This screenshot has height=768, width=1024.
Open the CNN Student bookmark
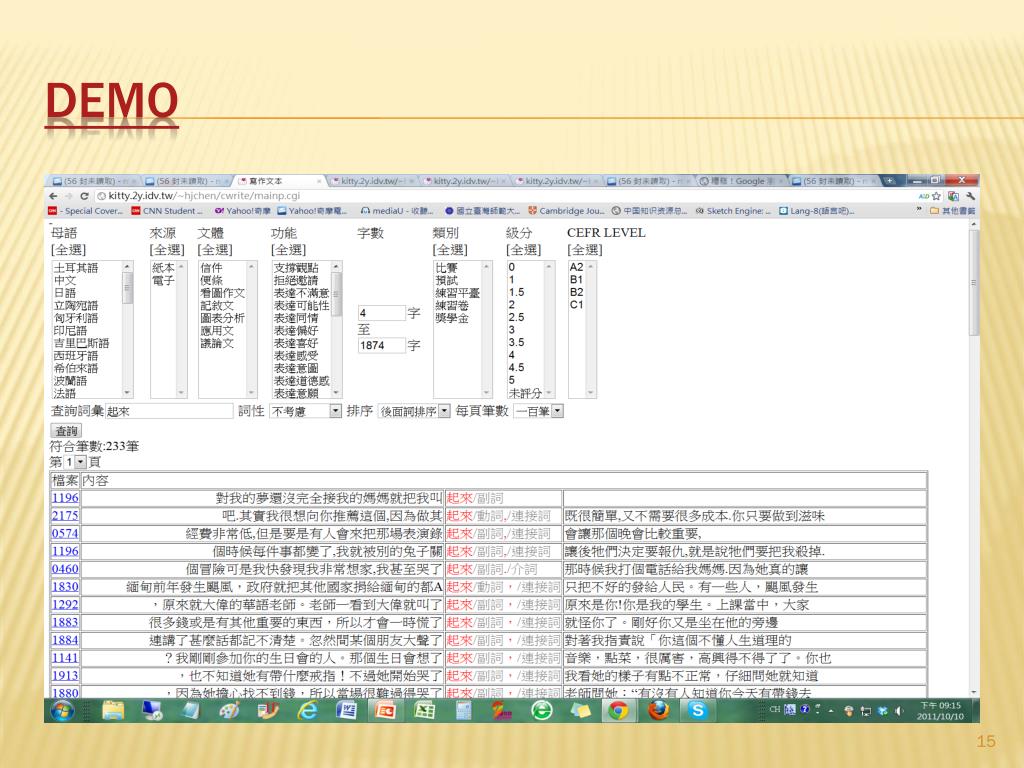coord(167,211)
